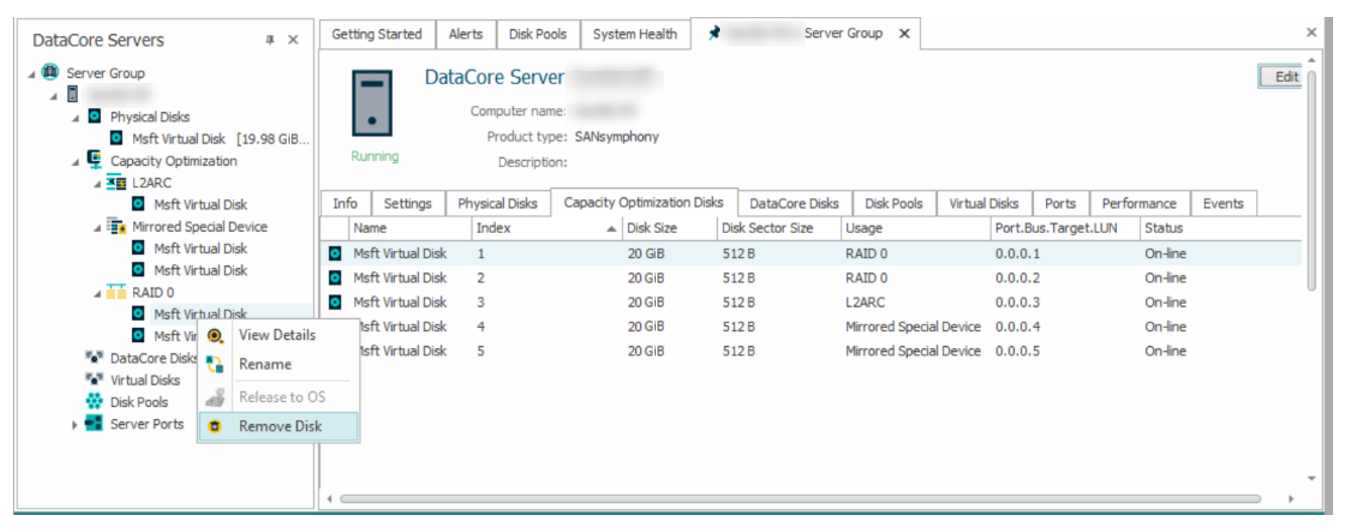The image size is (1347, 530).
Task: Open the System Health tab
Action: pos(634,34)
